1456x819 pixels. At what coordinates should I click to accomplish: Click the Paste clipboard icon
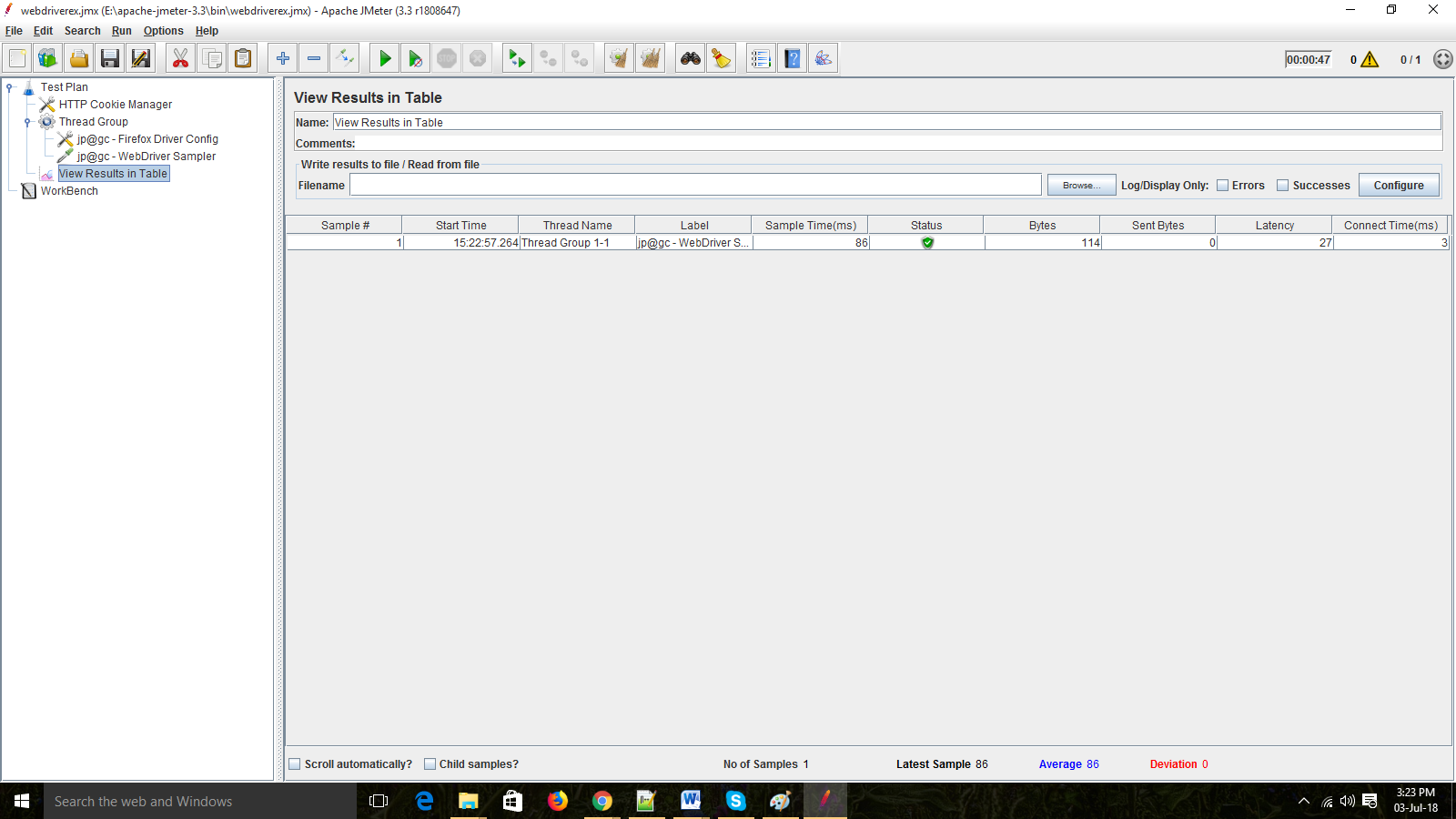(x=243, y=58)
